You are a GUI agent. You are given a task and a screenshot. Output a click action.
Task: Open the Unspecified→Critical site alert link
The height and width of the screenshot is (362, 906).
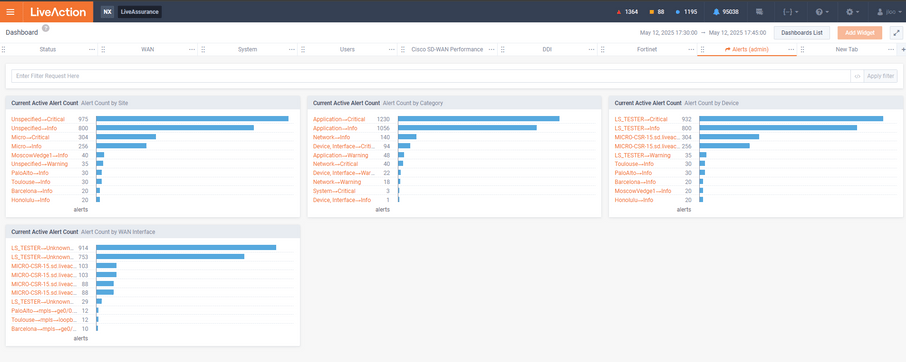pyautogui.click(x=38, y=119)
